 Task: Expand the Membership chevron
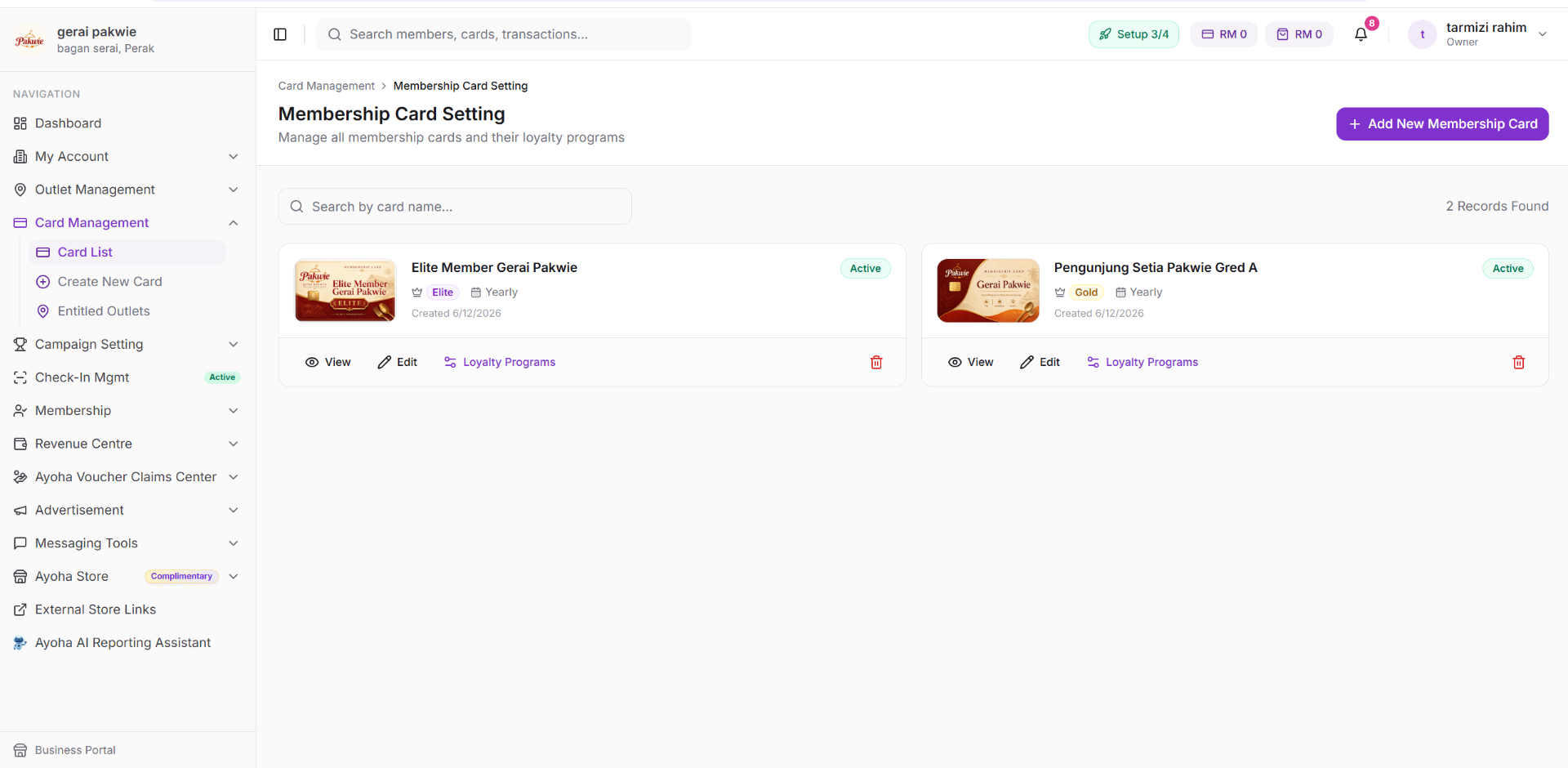(x=234, y=411)
